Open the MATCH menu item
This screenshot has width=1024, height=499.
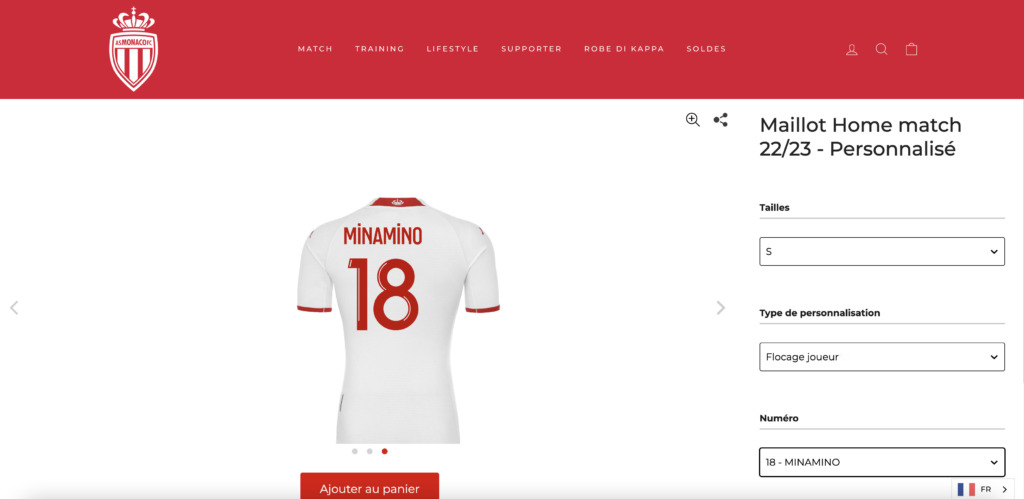pos(315,49)
